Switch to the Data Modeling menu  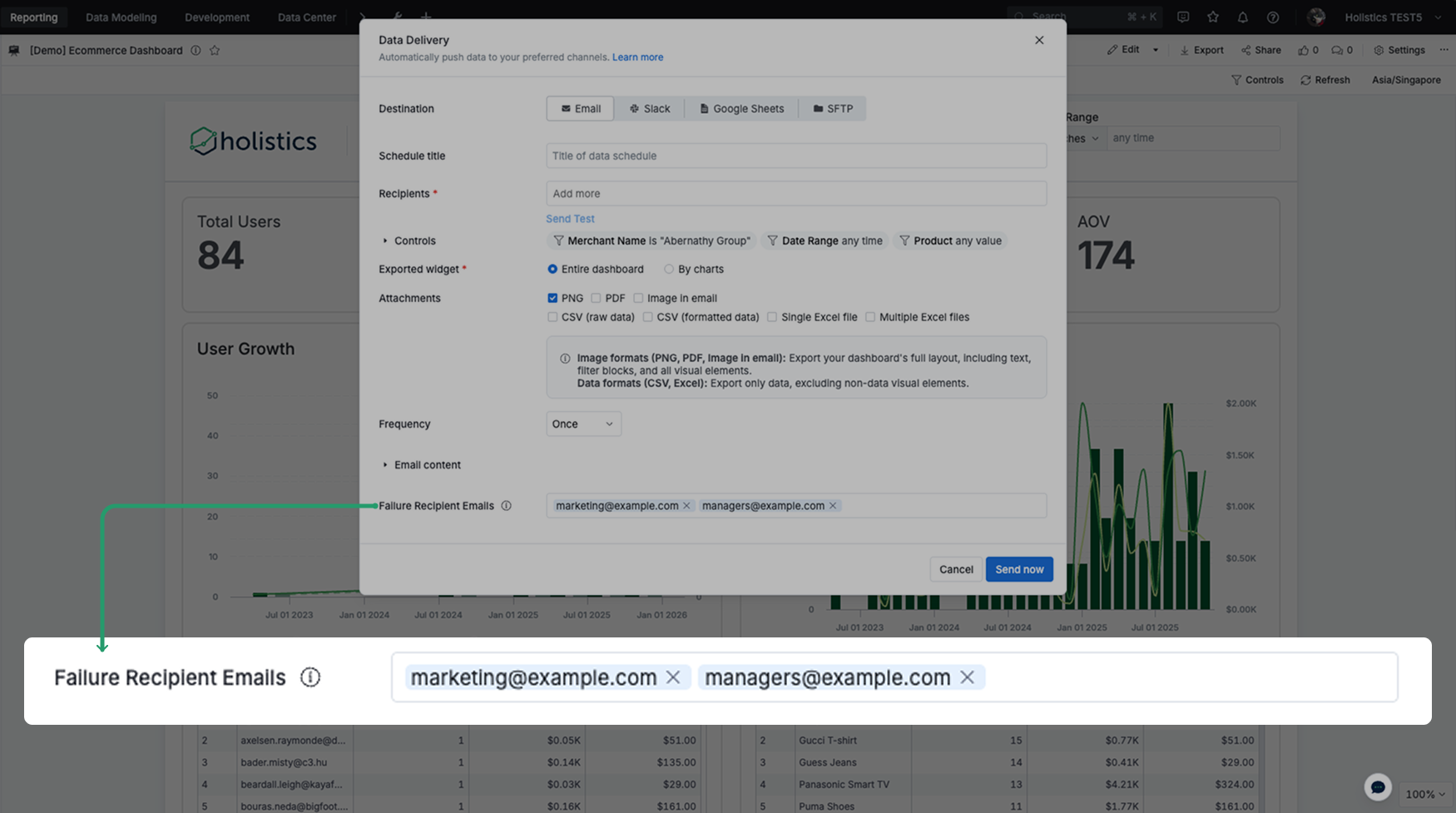pos(121,17)
